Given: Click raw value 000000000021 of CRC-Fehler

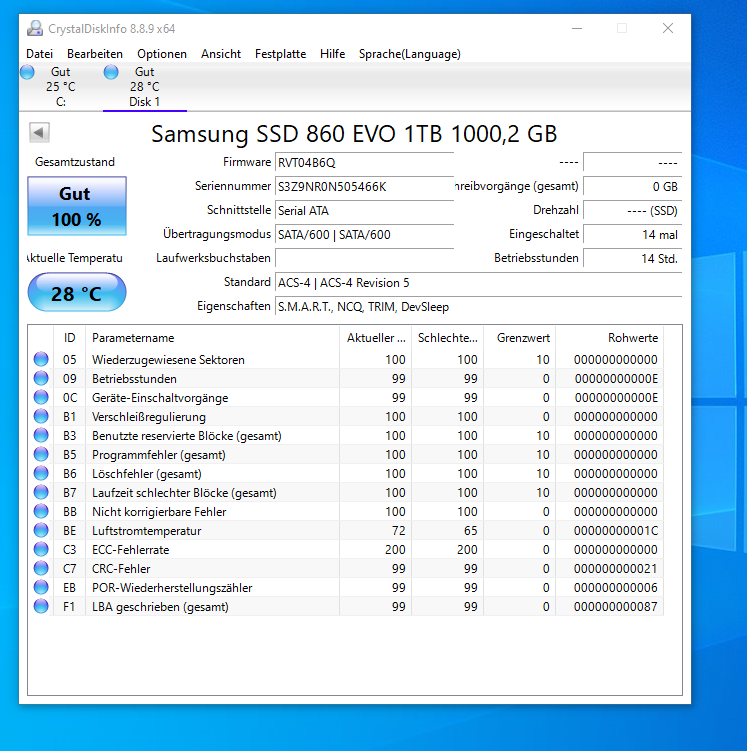Looking at the screenshot, I should click(x=616, y=569).
